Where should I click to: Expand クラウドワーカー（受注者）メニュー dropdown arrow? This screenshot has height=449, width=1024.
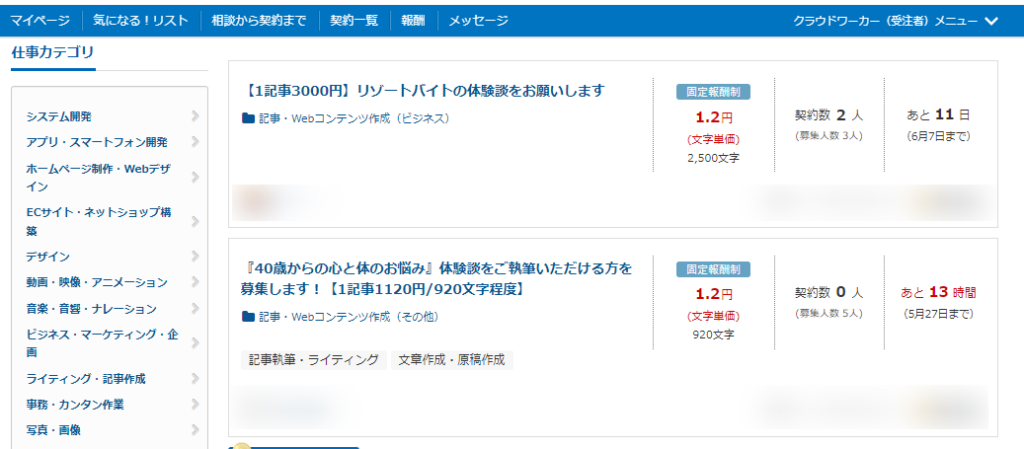[x=991, y=20]
